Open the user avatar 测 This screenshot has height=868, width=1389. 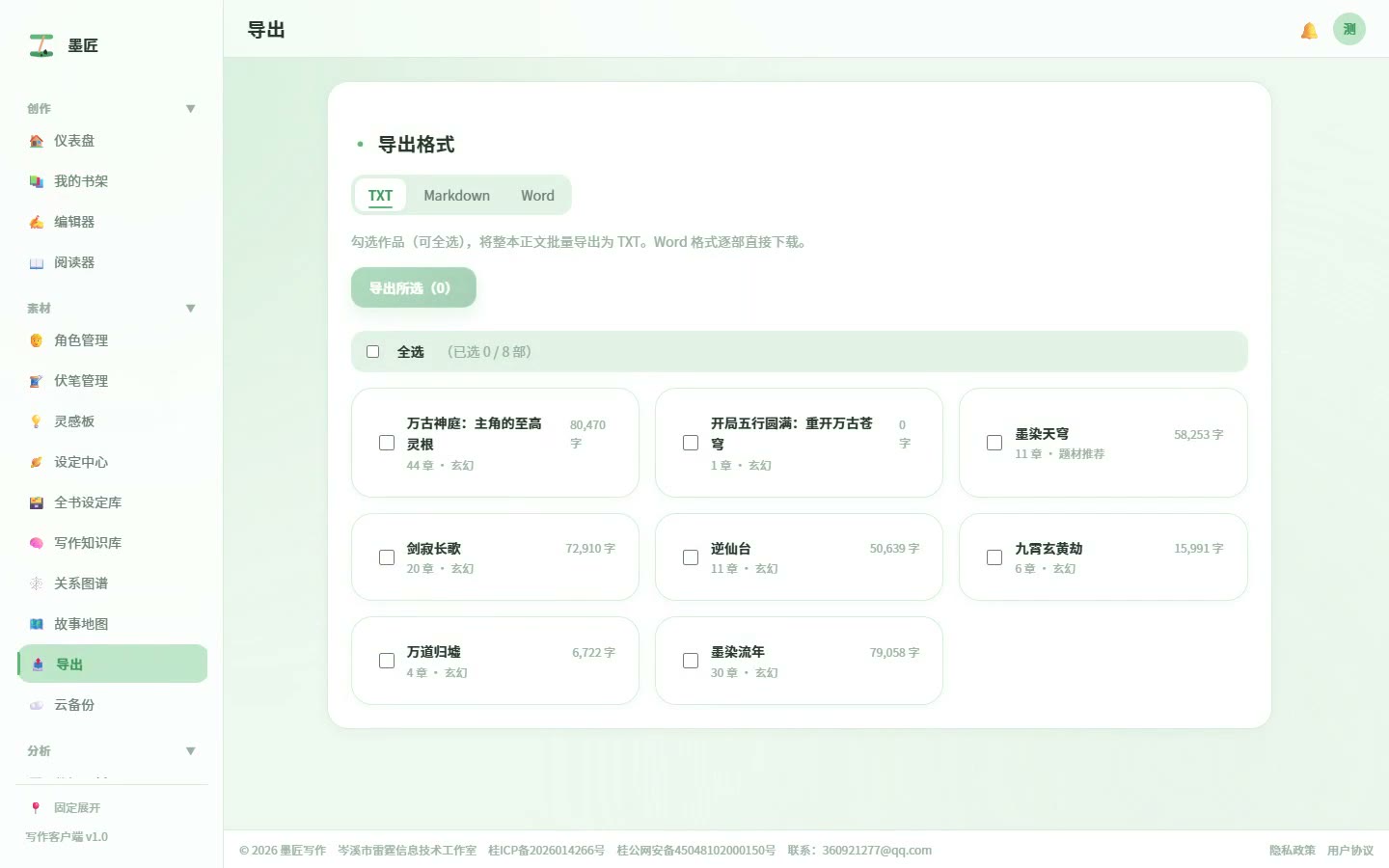pyautogui.click(x=1349, y=29)
